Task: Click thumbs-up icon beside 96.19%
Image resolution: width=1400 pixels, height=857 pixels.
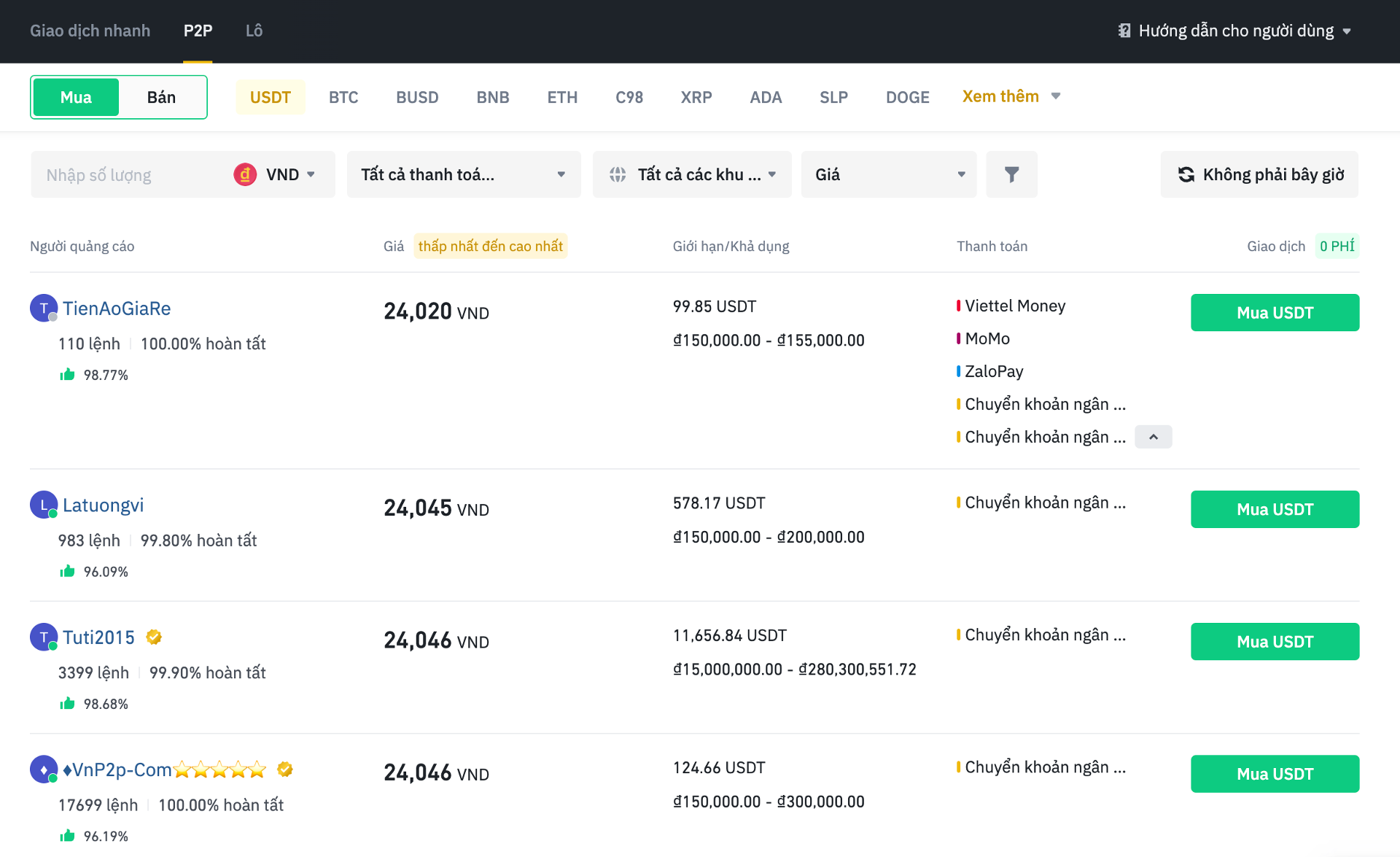Action: 67,835
